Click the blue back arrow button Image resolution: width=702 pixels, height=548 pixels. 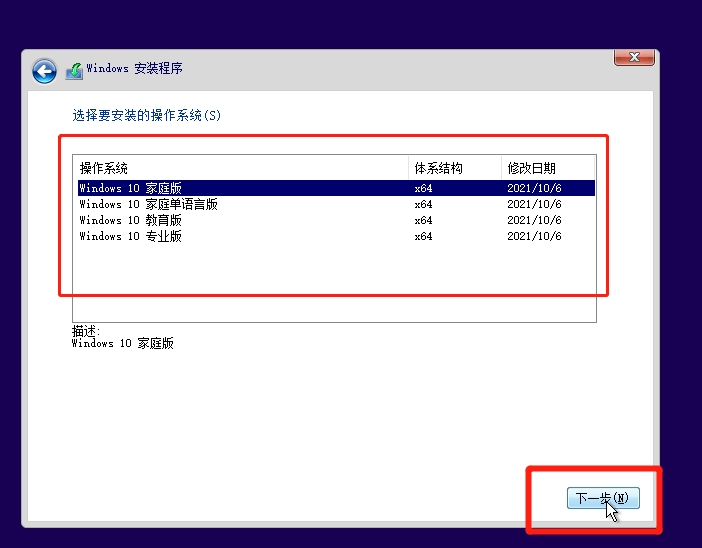[44, 71]
